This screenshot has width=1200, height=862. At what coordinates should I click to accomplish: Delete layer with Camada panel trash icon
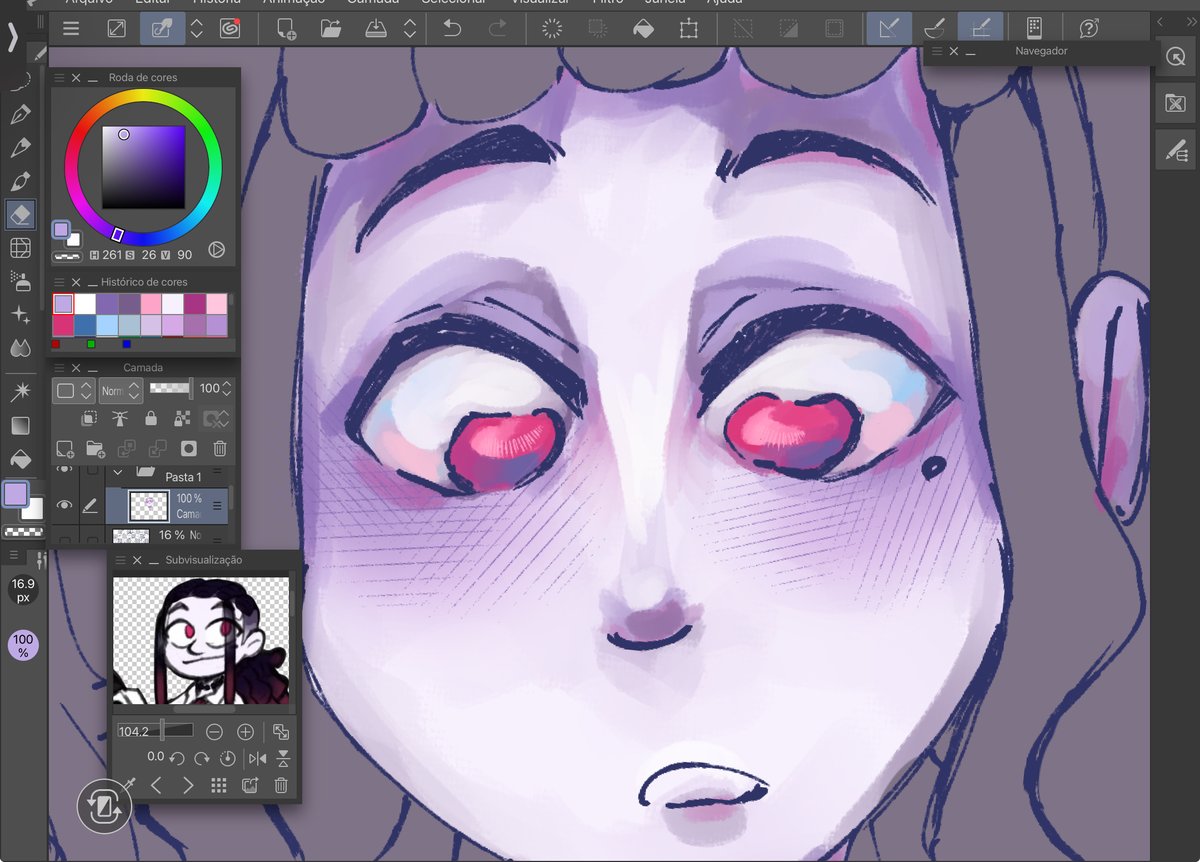(220, 449)
